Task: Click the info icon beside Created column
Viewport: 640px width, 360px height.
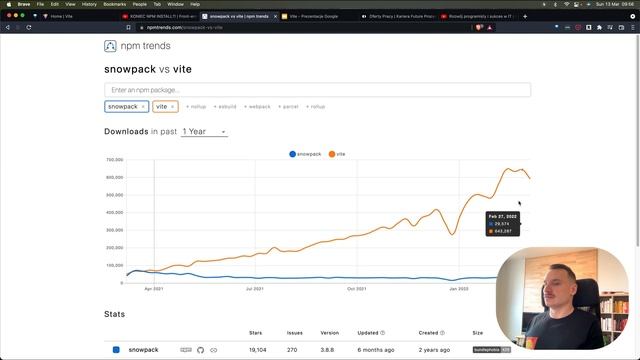Action: coord(442,333)
